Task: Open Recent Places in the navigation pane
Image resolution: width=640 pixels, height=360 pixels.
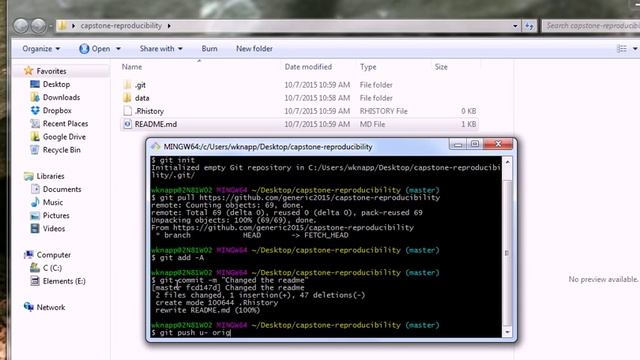Action: pos(65,123)
